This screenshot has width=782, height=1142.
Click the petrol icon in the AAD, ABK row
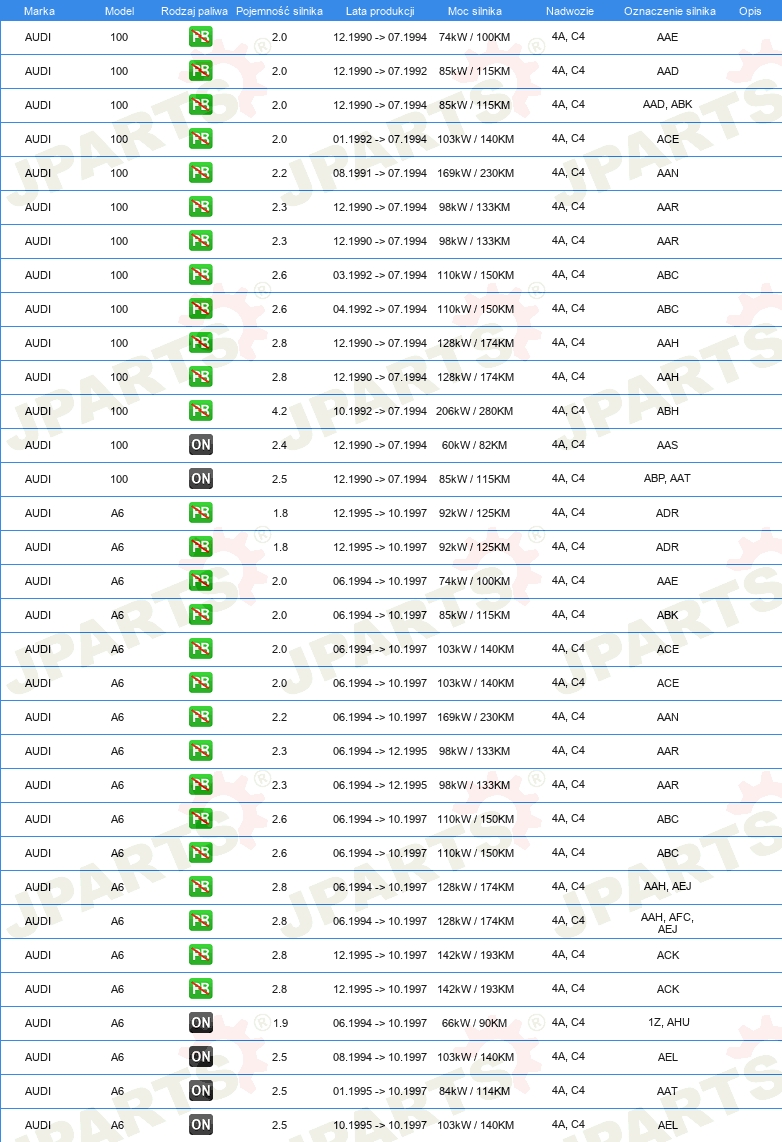[x=200, y=105]
